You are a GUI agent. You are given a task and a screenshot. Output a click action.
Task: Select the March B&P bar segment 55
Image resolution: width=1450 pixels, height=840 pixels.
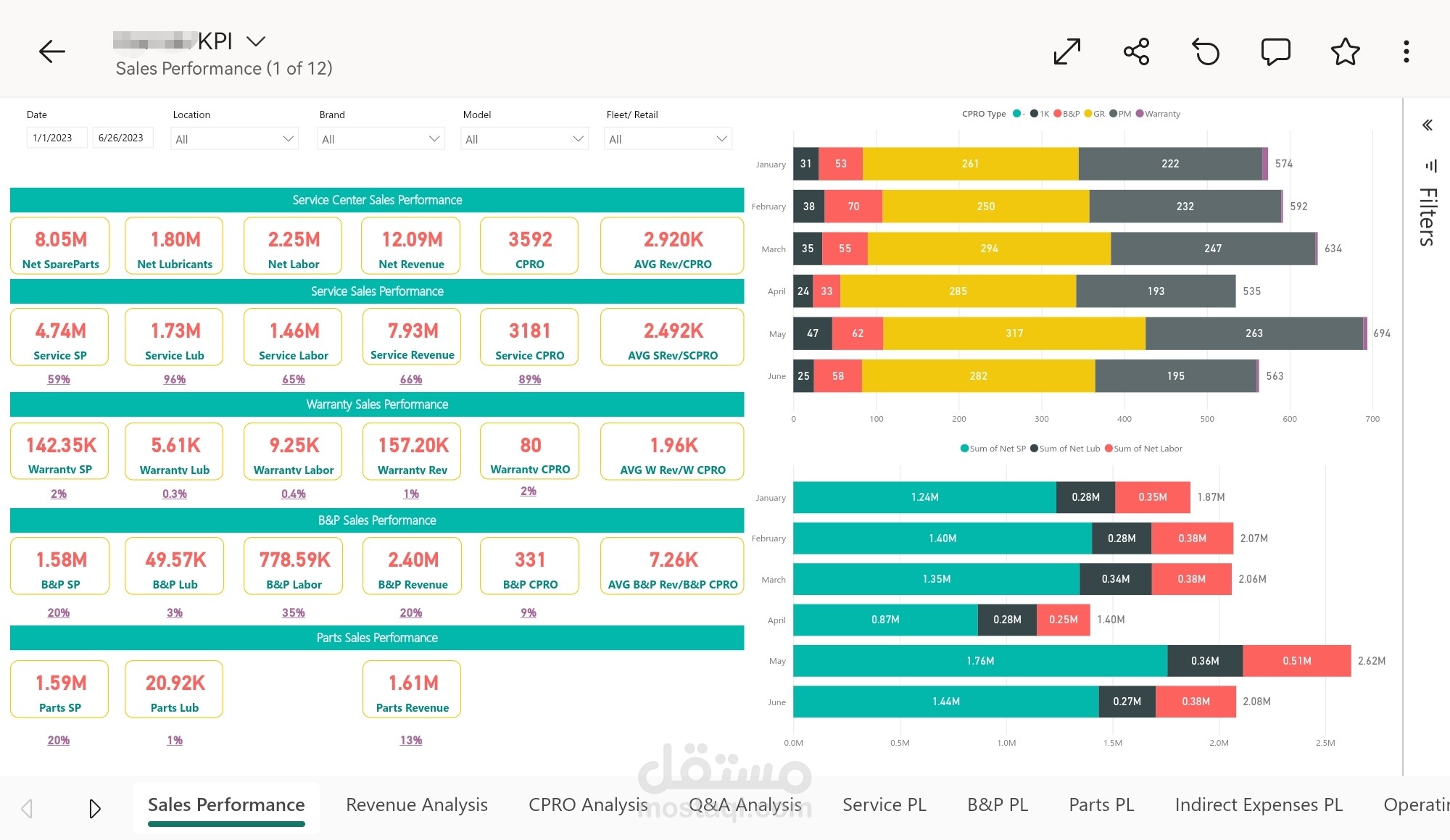(x=845, y=249)
